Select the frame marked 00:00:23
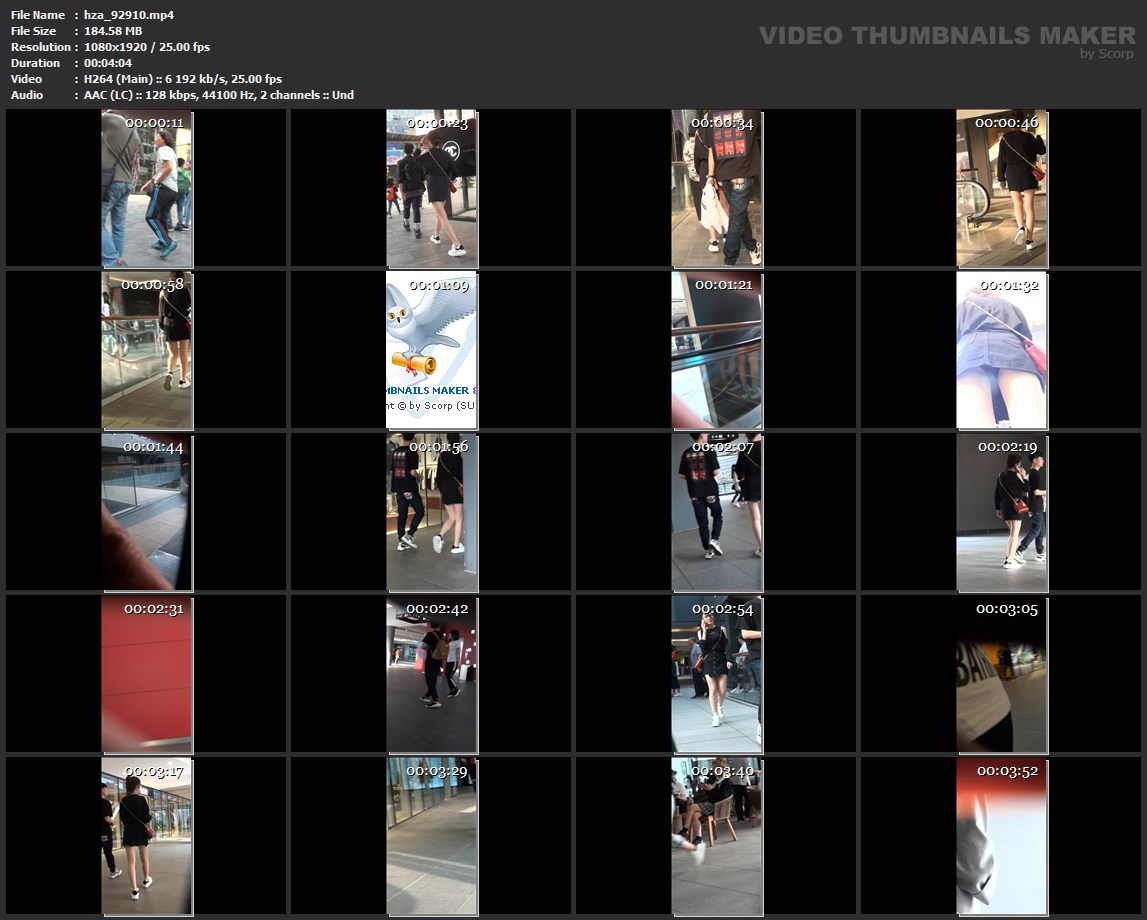This screenshot has width=1147, height=920. [432, 188]
